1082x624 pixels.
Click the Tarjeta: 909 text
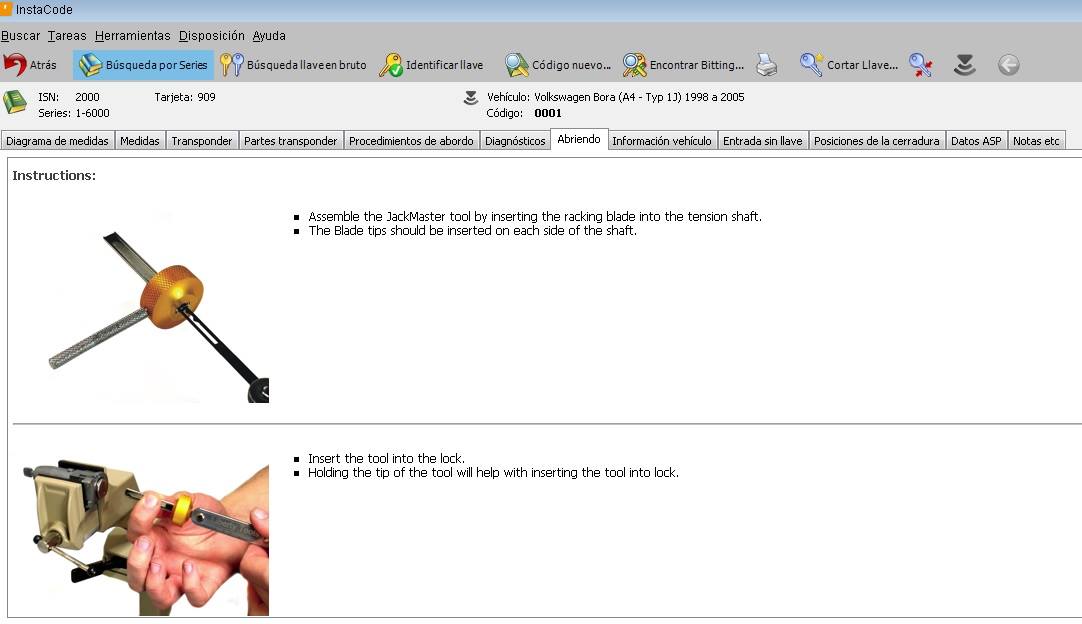[185, 97]
